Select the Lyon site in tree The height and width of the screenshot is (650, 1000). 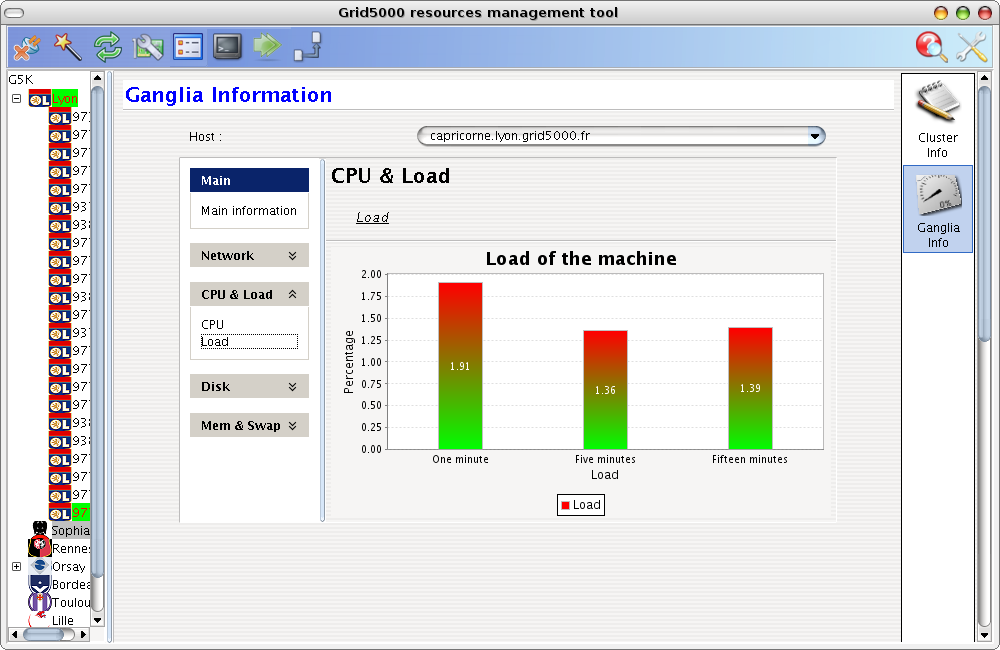[64, 99]
